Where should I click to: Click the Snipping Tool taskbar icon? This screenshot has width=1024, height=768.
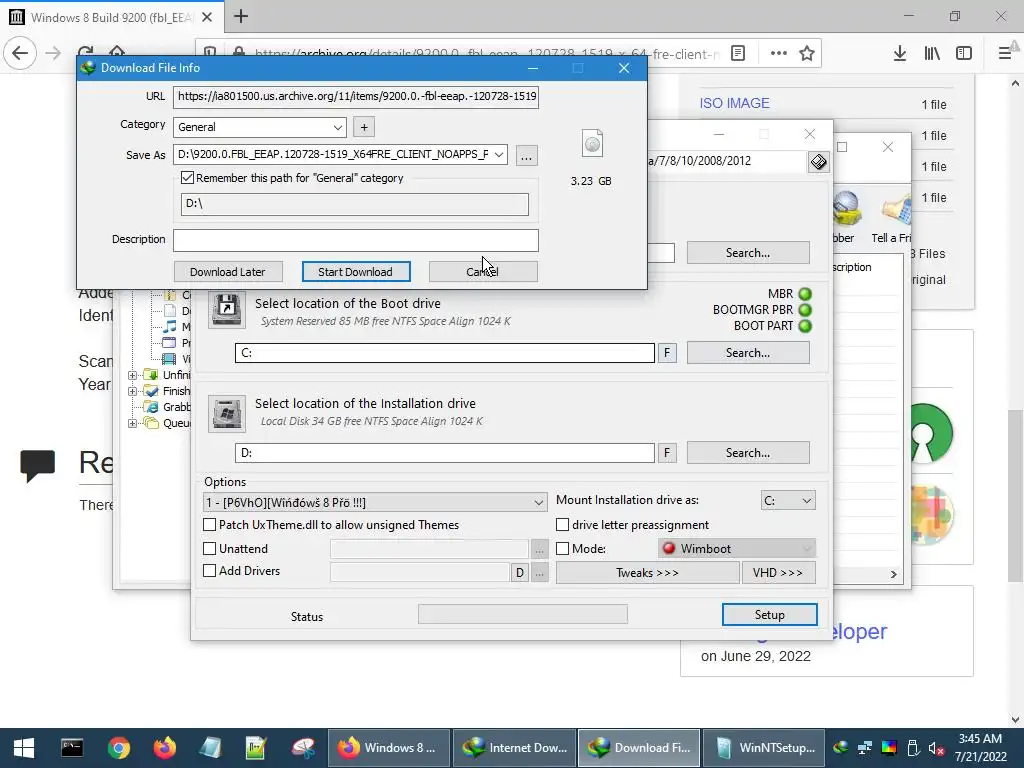point(303,748)
